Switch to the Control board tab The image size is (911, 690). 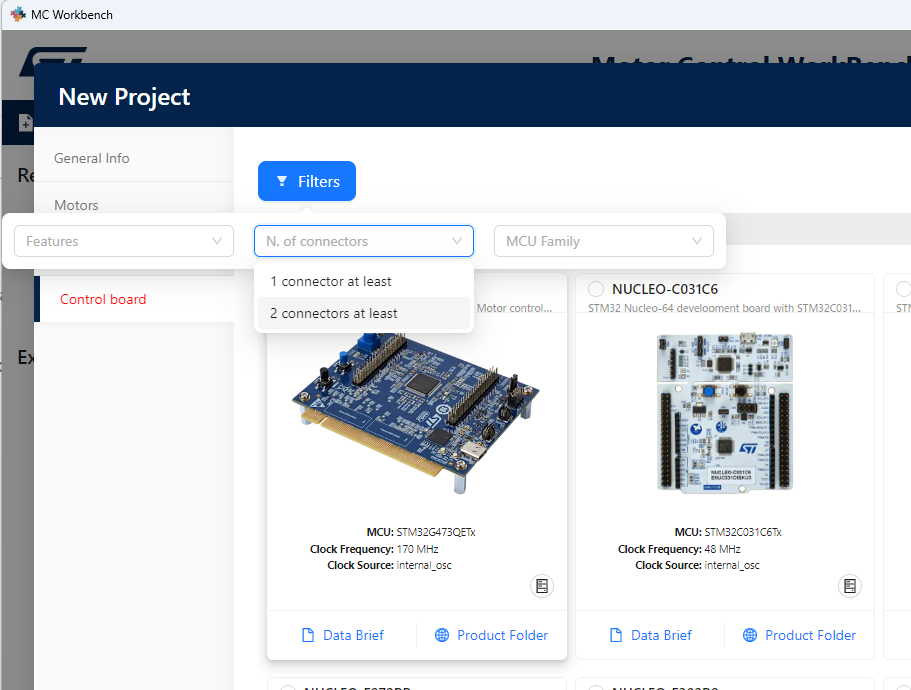pos(103,298)
